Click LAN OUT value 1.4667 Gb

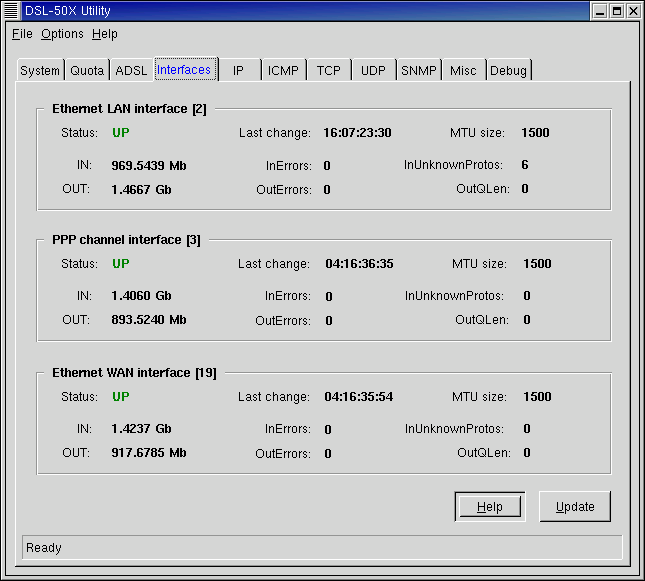(x=142, y=190)
